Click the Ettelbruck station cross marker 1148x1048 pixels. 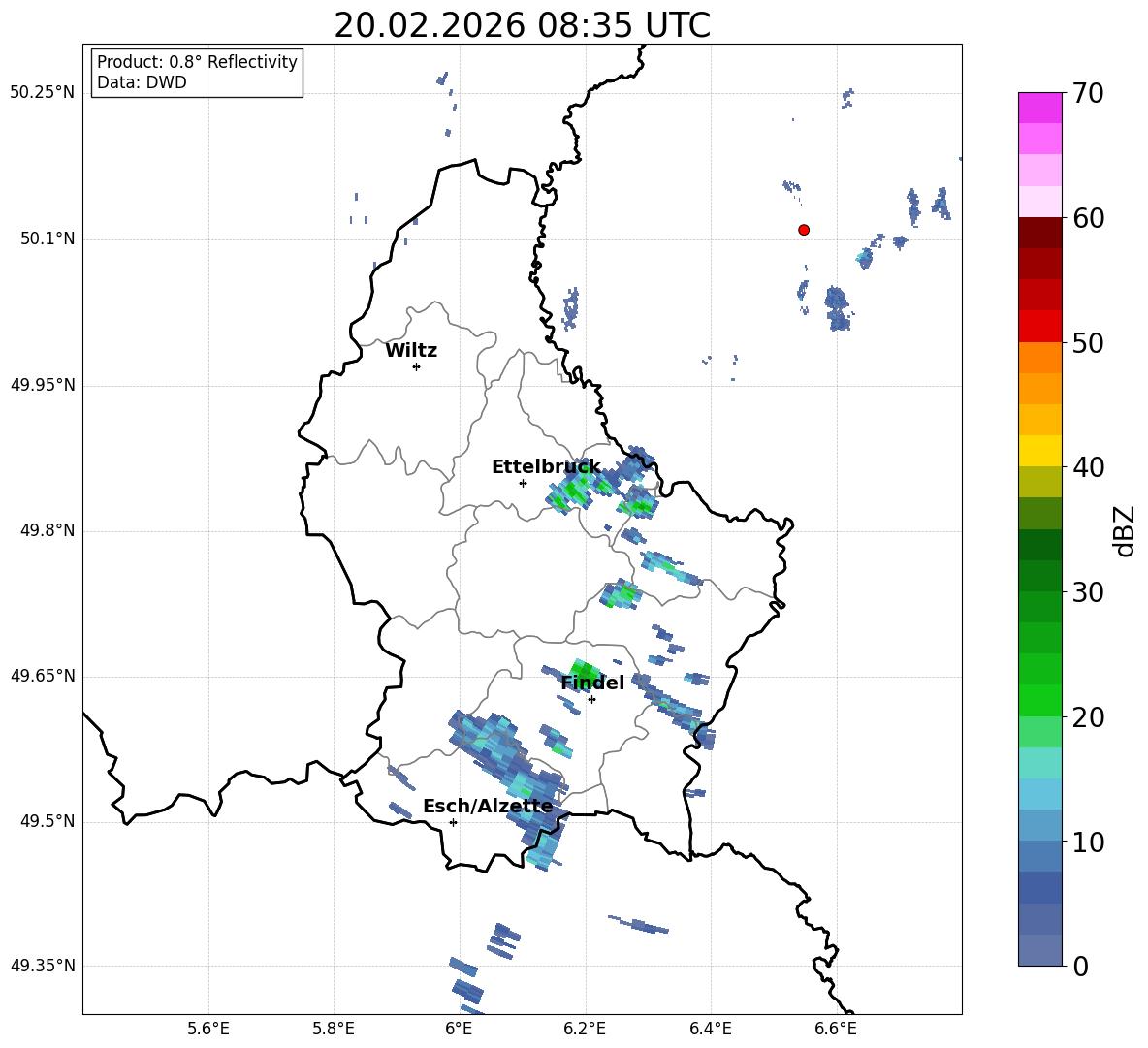point(523,483)
